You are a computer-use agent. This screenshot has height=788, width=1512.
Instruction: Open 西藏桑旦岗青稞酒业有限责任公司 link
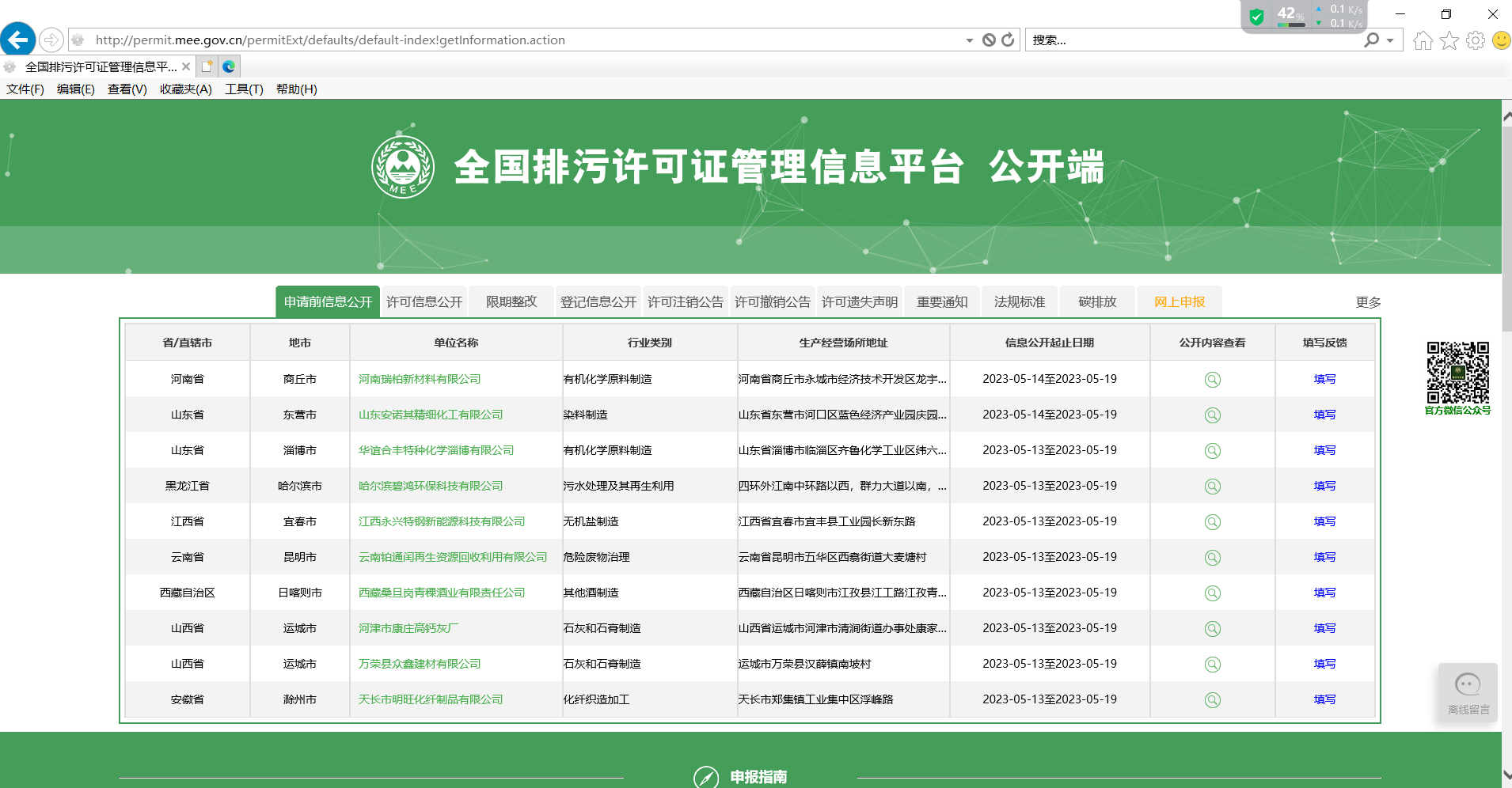coord(442,593)
